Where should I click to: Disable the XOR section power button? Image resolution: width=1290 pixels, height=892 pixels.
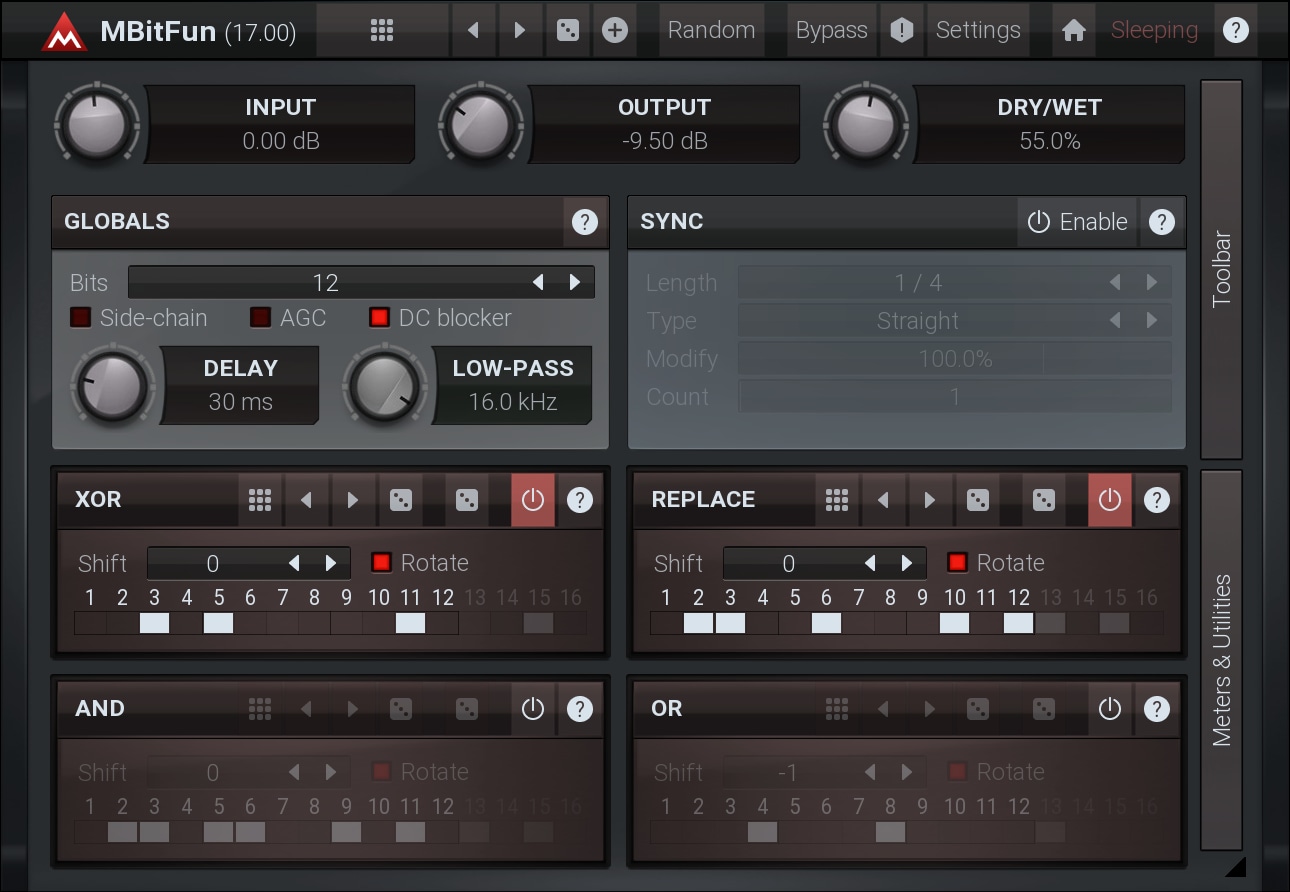532,499
